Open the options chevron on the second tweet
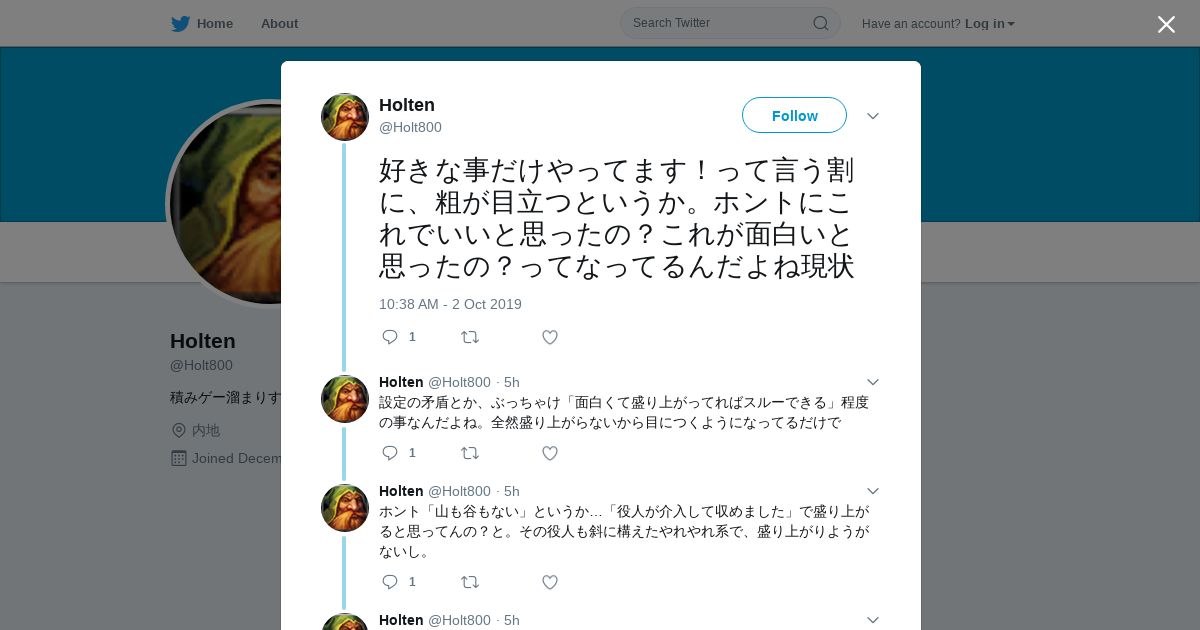Viewport: 1200px width, 630px height. [x=872, y=382]
